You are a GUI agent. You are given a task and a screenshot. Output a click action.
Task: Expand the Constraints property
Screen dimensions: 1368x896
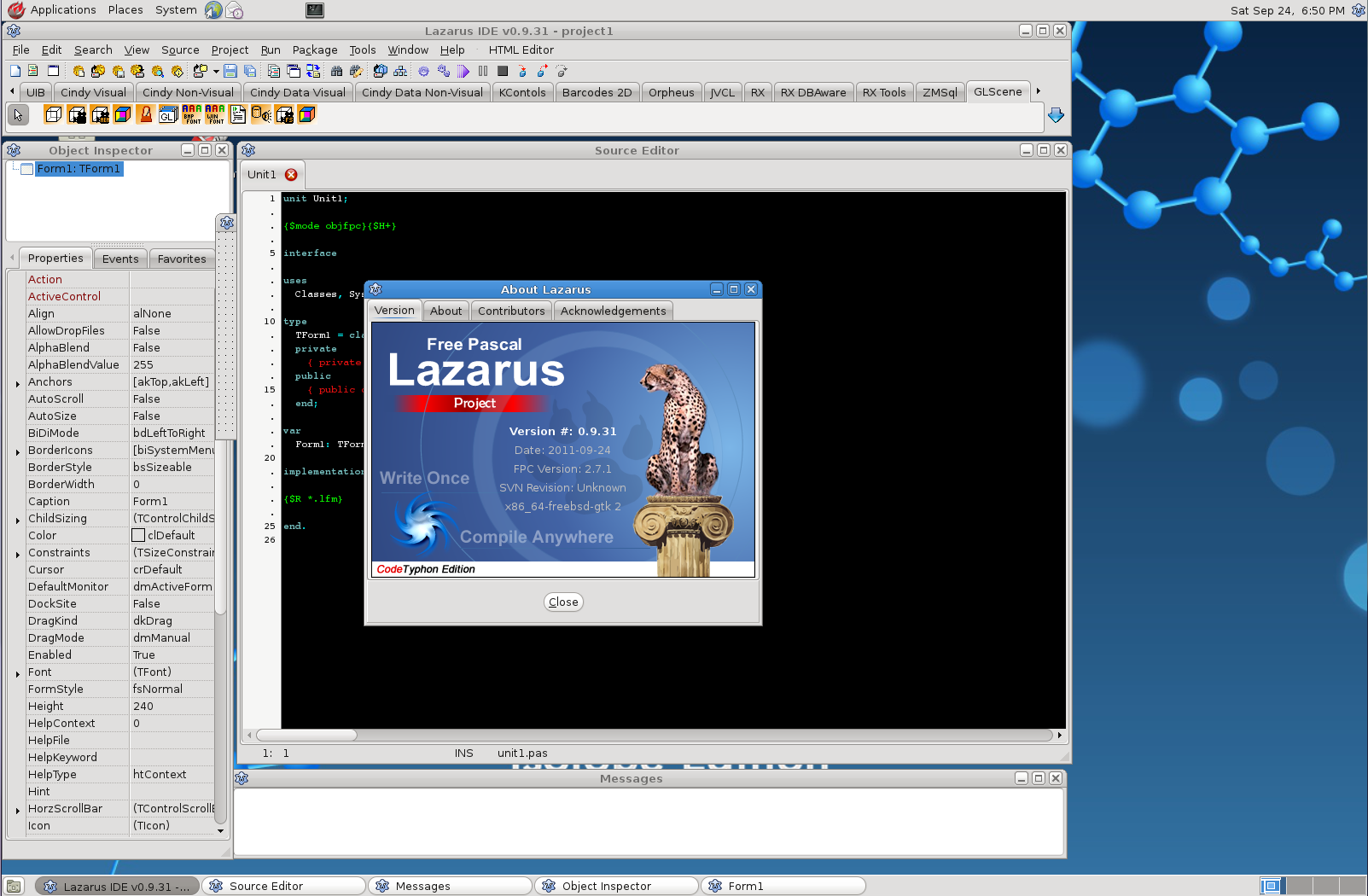tap(18, 554)
